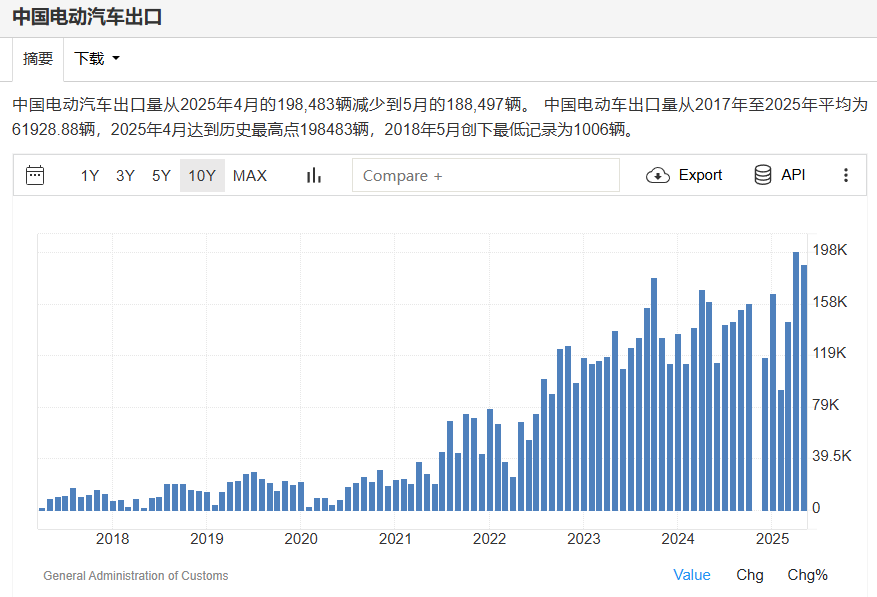The image size is (877, 597).
Task: Show the Value view
Action: coord(692,575)
